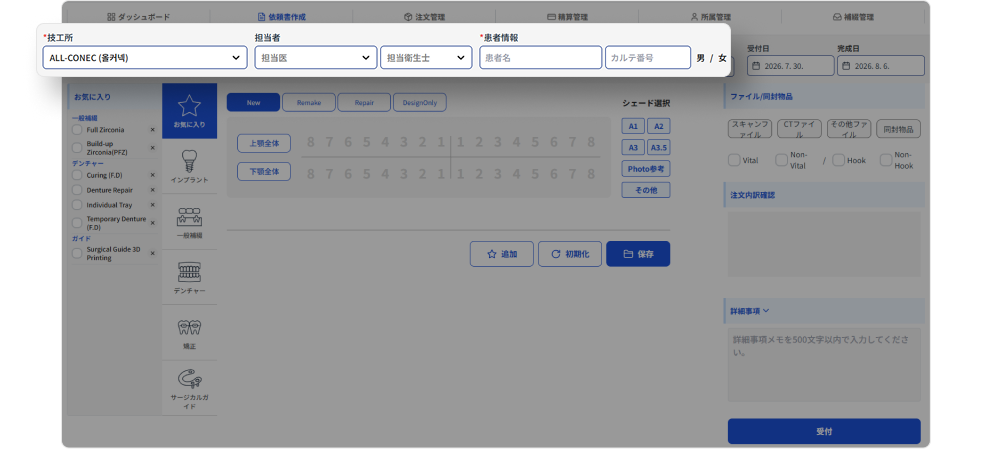The width and height of the screenshot is (991, 449).
Task: Open the 一般補綴 bridge category icon
Action: pyautogui.click(x=189, y=221)
